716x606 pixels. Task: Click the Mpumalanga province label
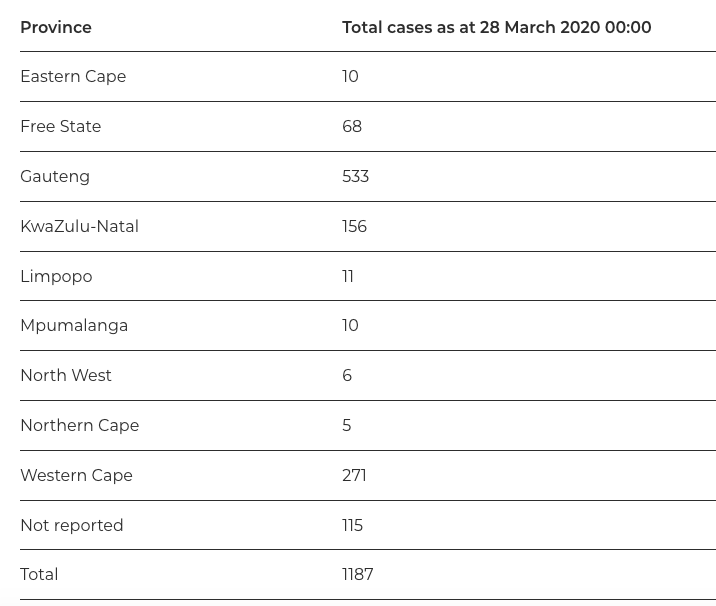click(74, 326)
